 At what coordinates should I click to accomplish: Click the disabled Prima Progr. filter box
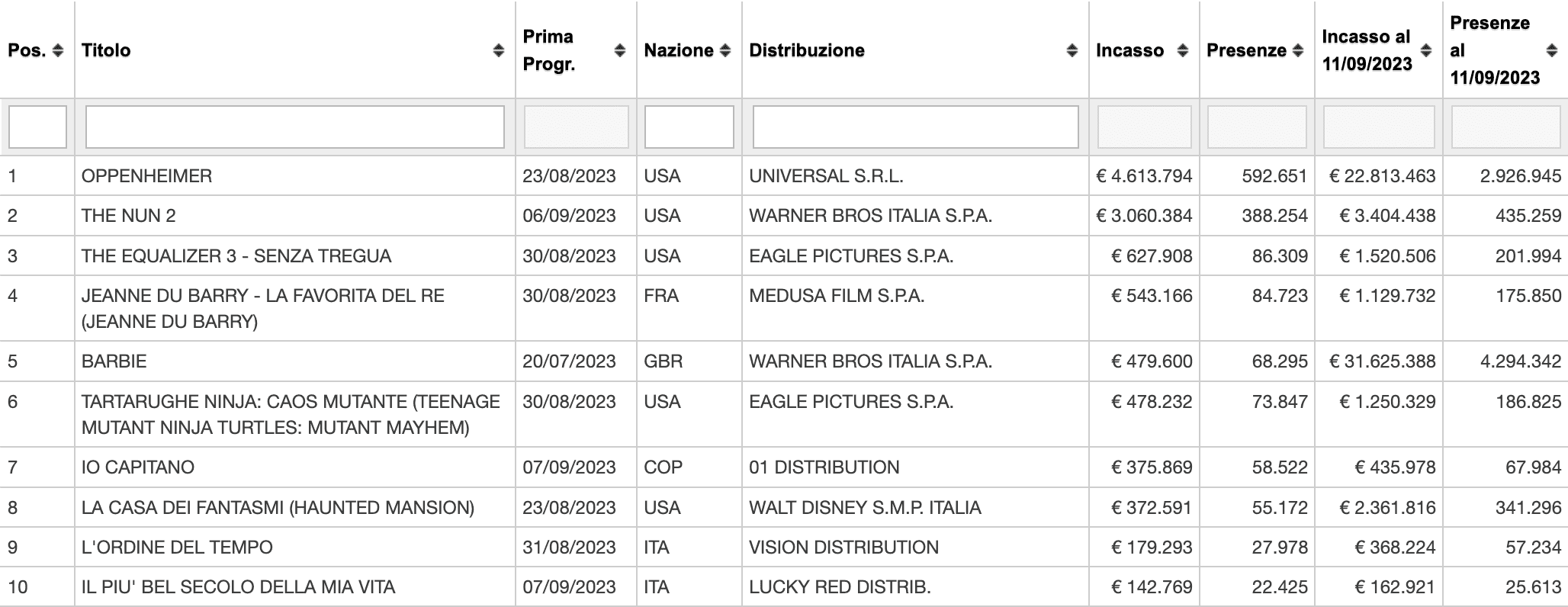(x=577, y=127)
